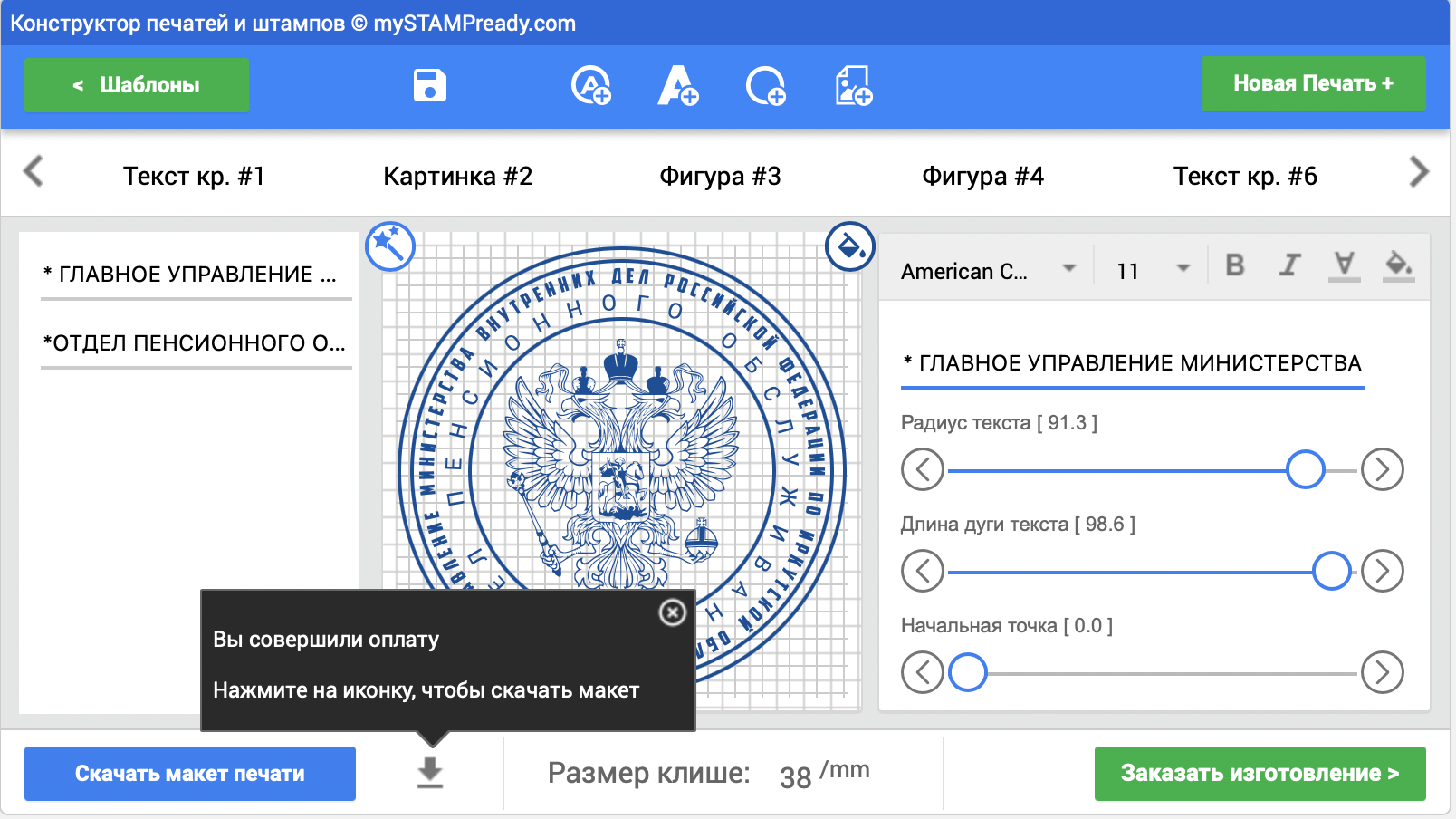The height and width of the screenshot is (819, 1456).
Task: Close the payment notification tooltip
Action: pyautogui.click(x=672, y=613)
